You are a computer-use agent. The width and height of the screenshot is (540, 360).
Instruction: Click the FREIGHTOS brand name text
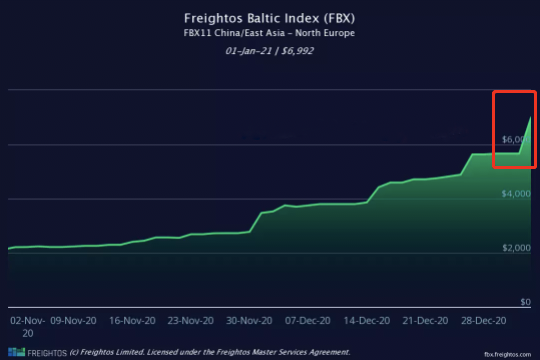[47, 353]
